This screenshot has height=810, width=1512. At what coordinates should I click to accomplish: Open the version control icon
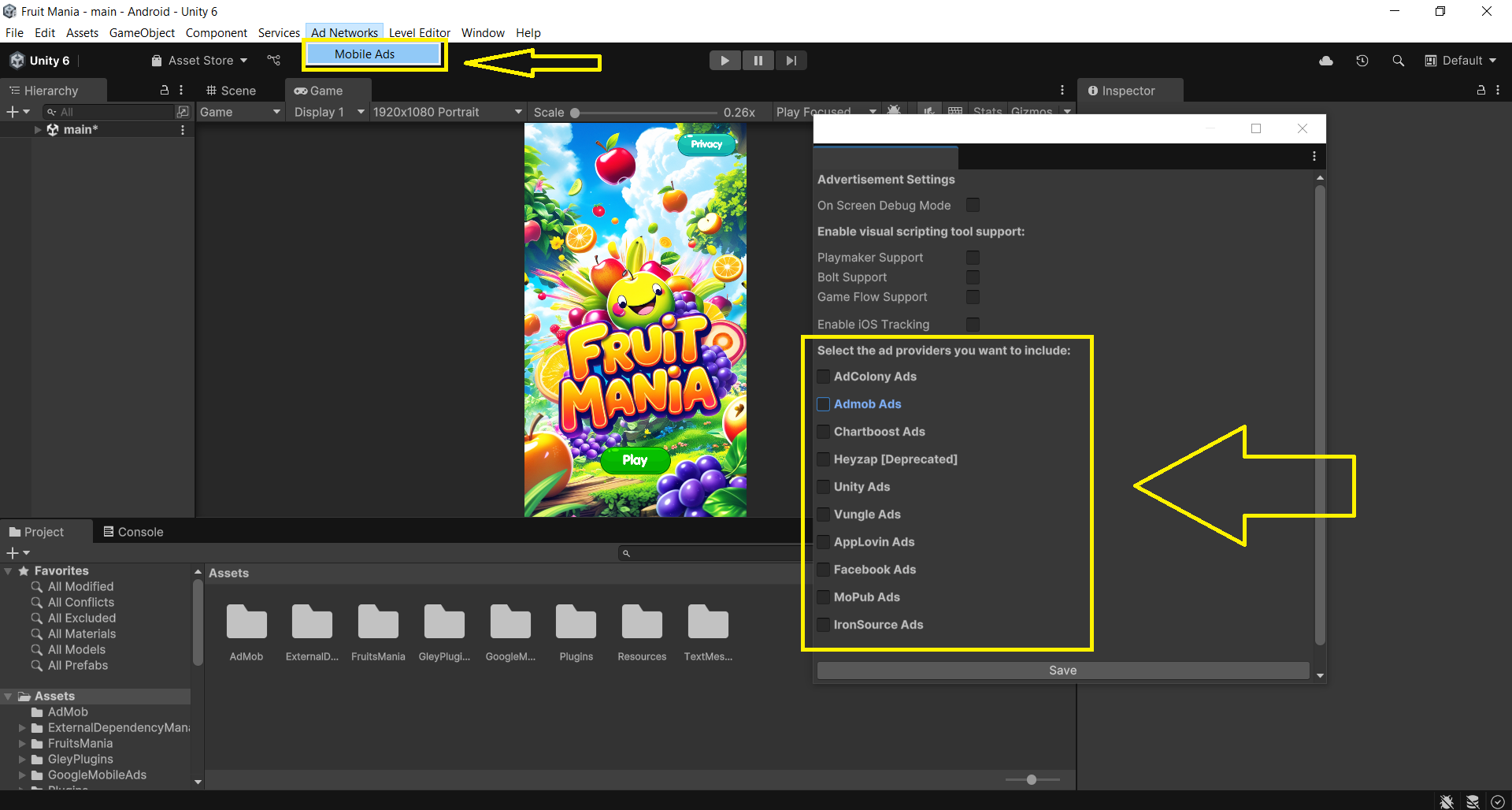(x=273, y=61)
